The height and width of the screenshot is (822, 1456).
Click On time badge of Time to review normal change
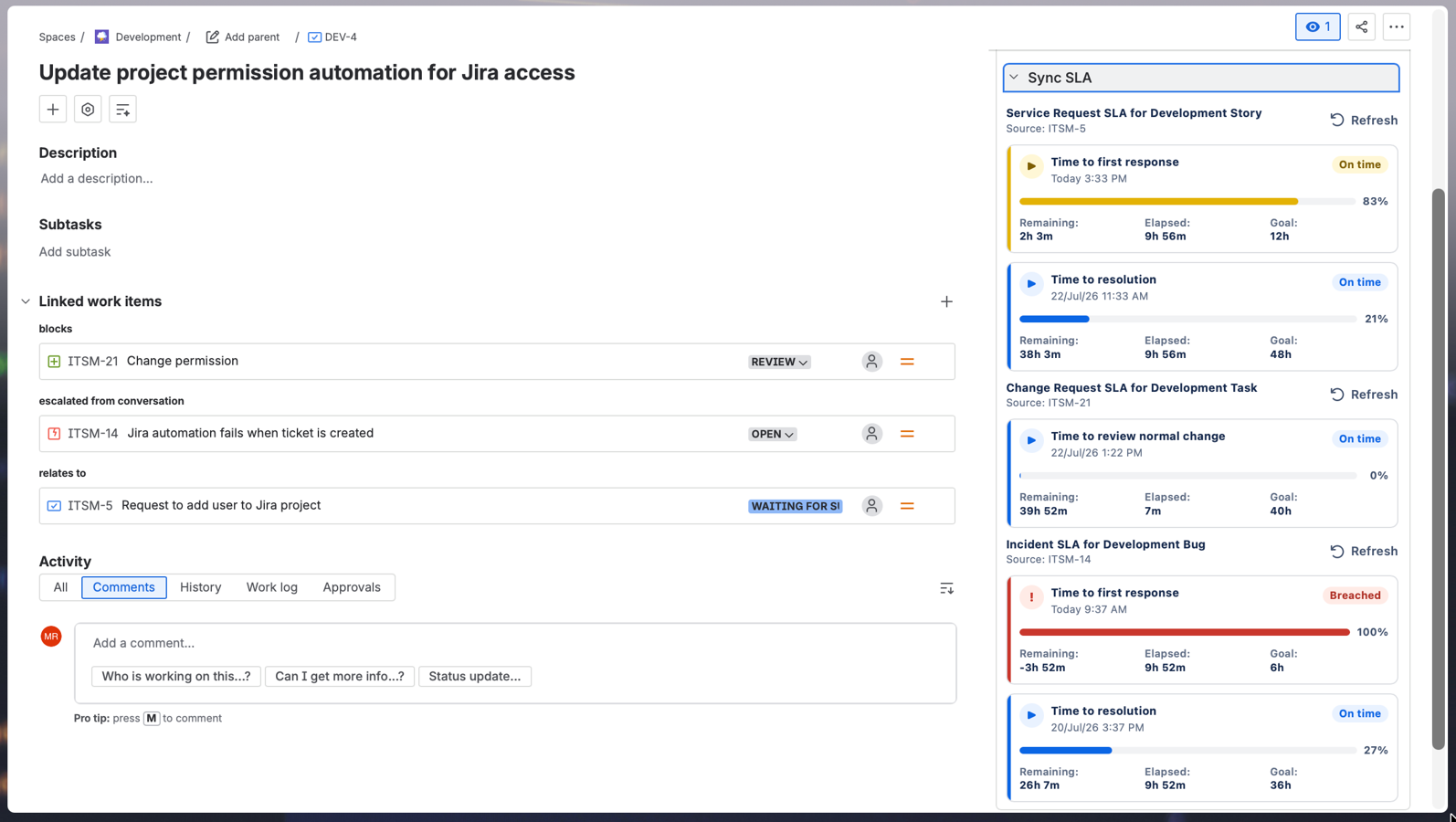[1359, 439]
